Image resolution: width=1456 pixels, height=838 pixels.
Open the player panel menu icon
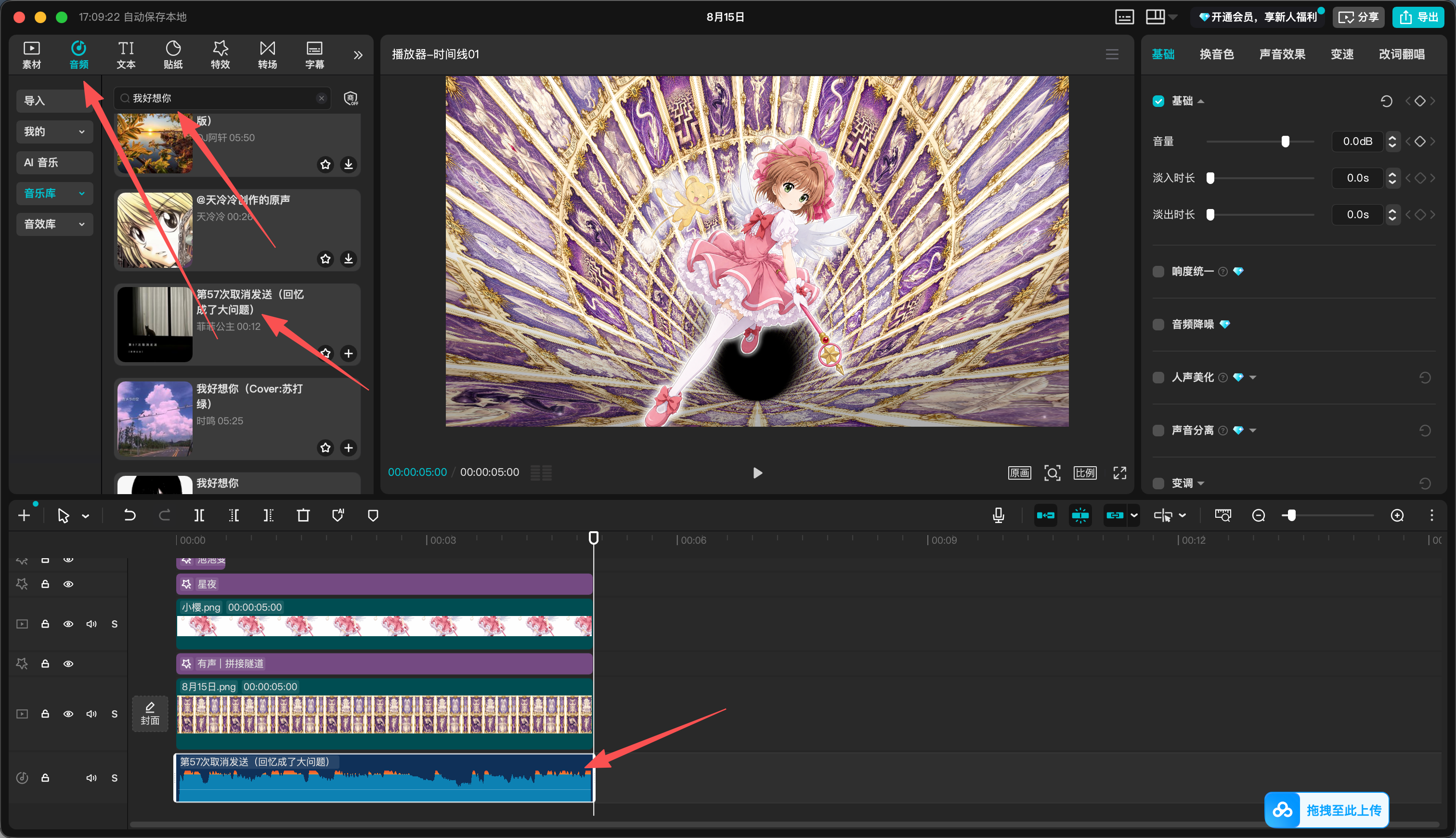(1112, 54)
